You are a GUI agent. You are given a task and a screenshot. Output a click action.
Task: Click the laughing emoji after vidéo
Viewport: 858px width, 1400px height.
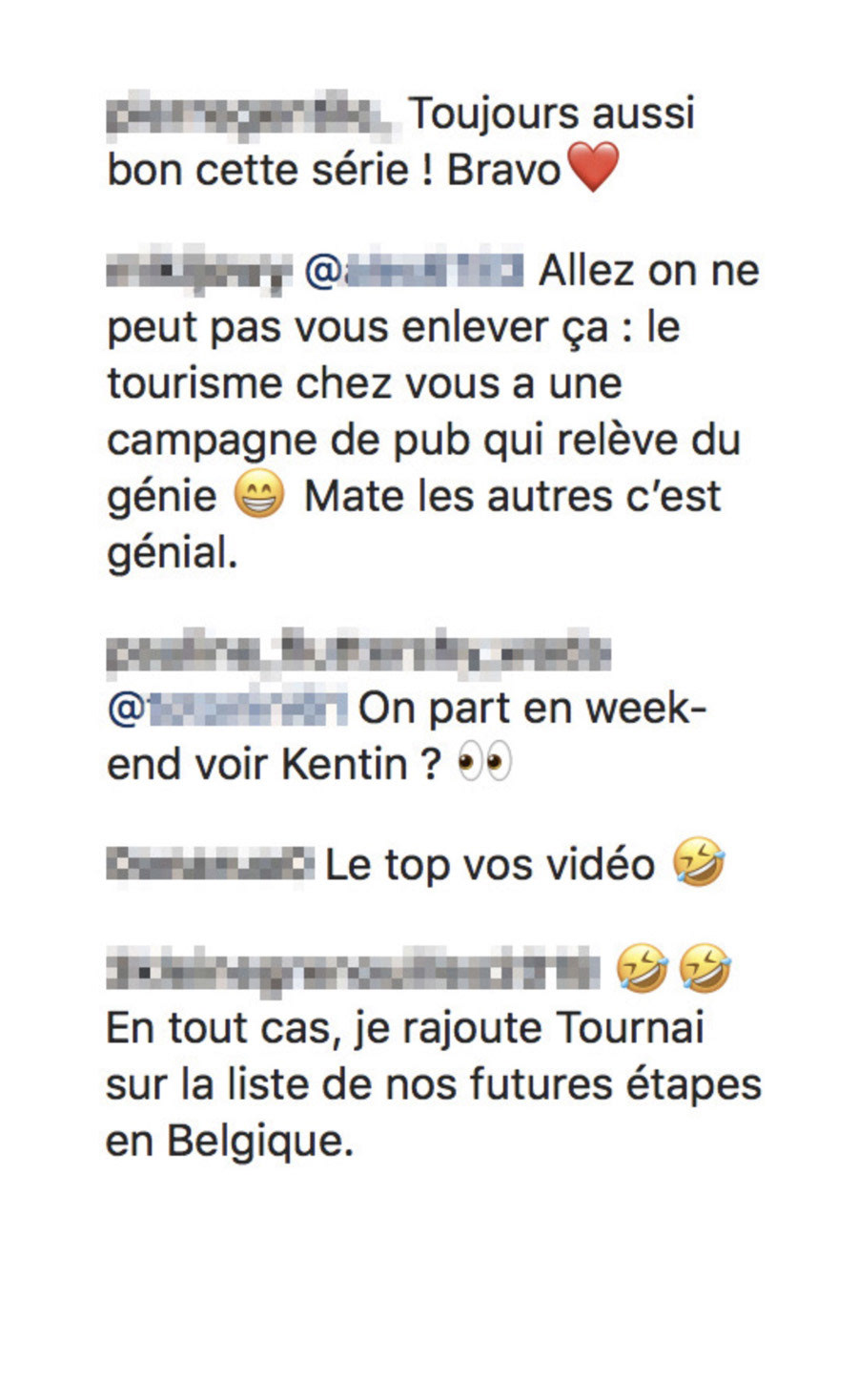coord(699,863)
